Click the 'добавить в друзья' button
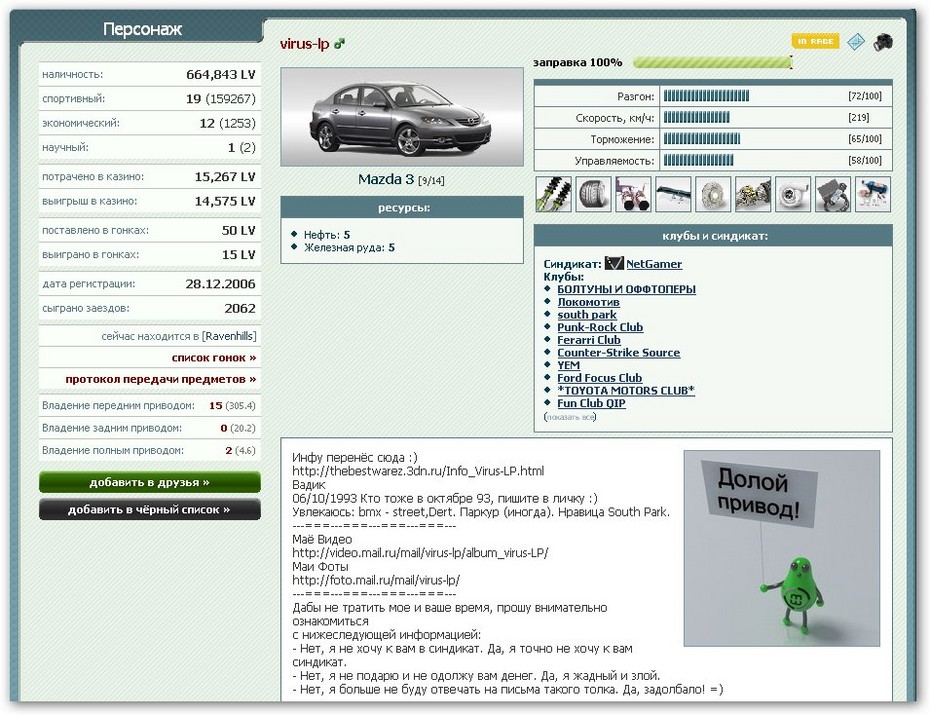 tap(149, 483)
